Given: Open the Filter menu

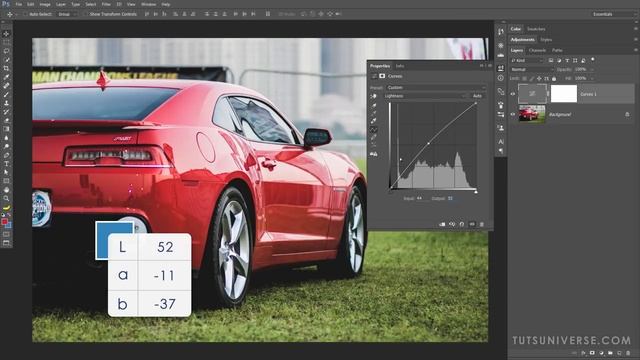Looking at the screenshot, I should point(106,4).
